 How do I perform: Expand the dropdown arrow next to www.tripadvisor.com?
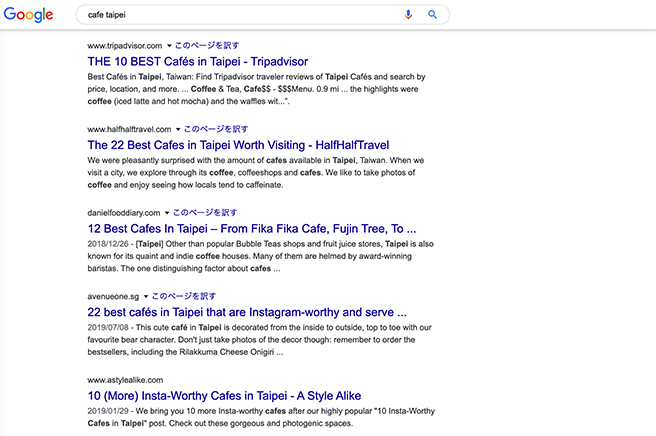tap(169, 46)
